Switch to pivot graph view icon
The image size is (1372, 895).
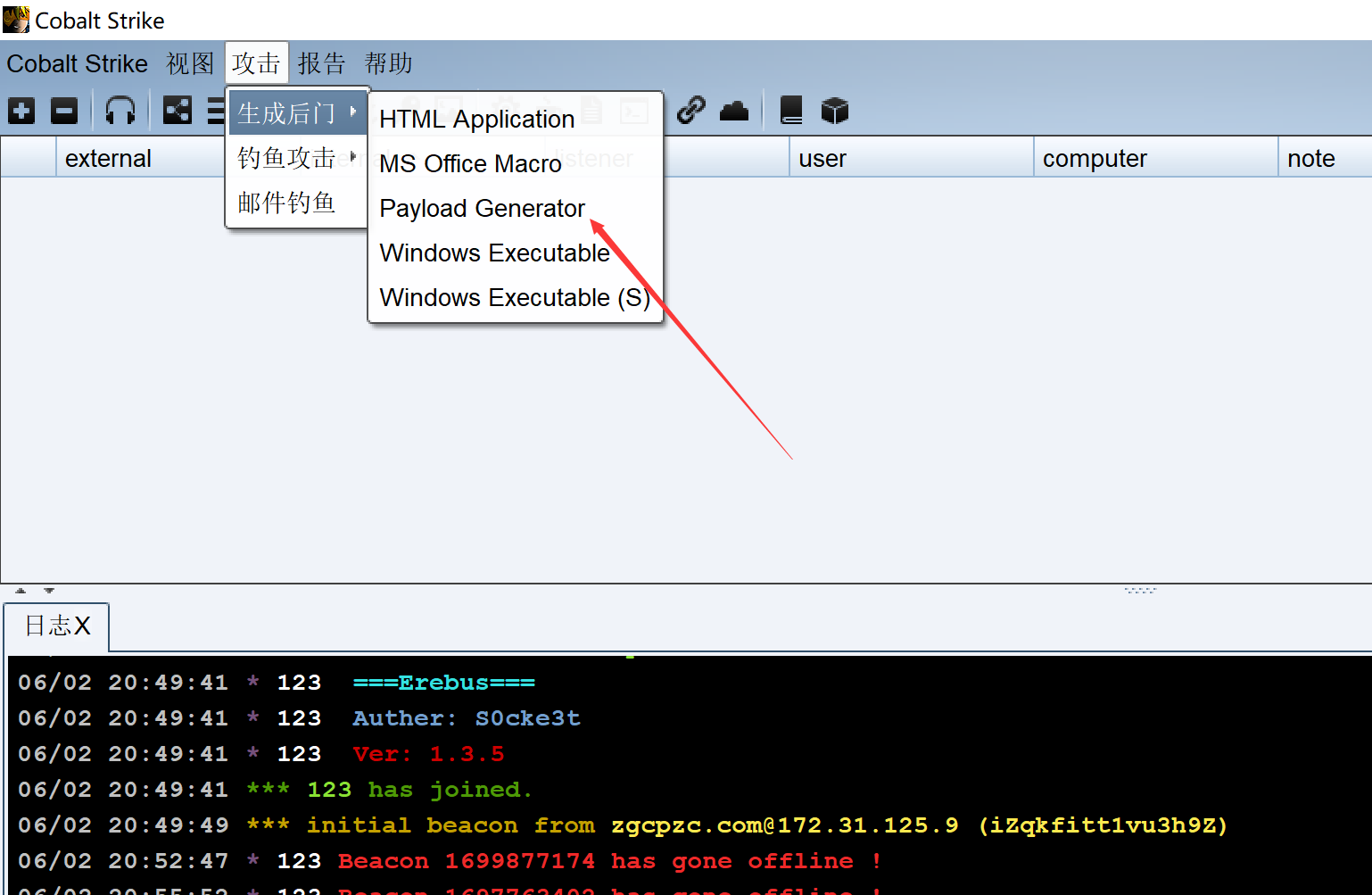(x=178, y=111)
